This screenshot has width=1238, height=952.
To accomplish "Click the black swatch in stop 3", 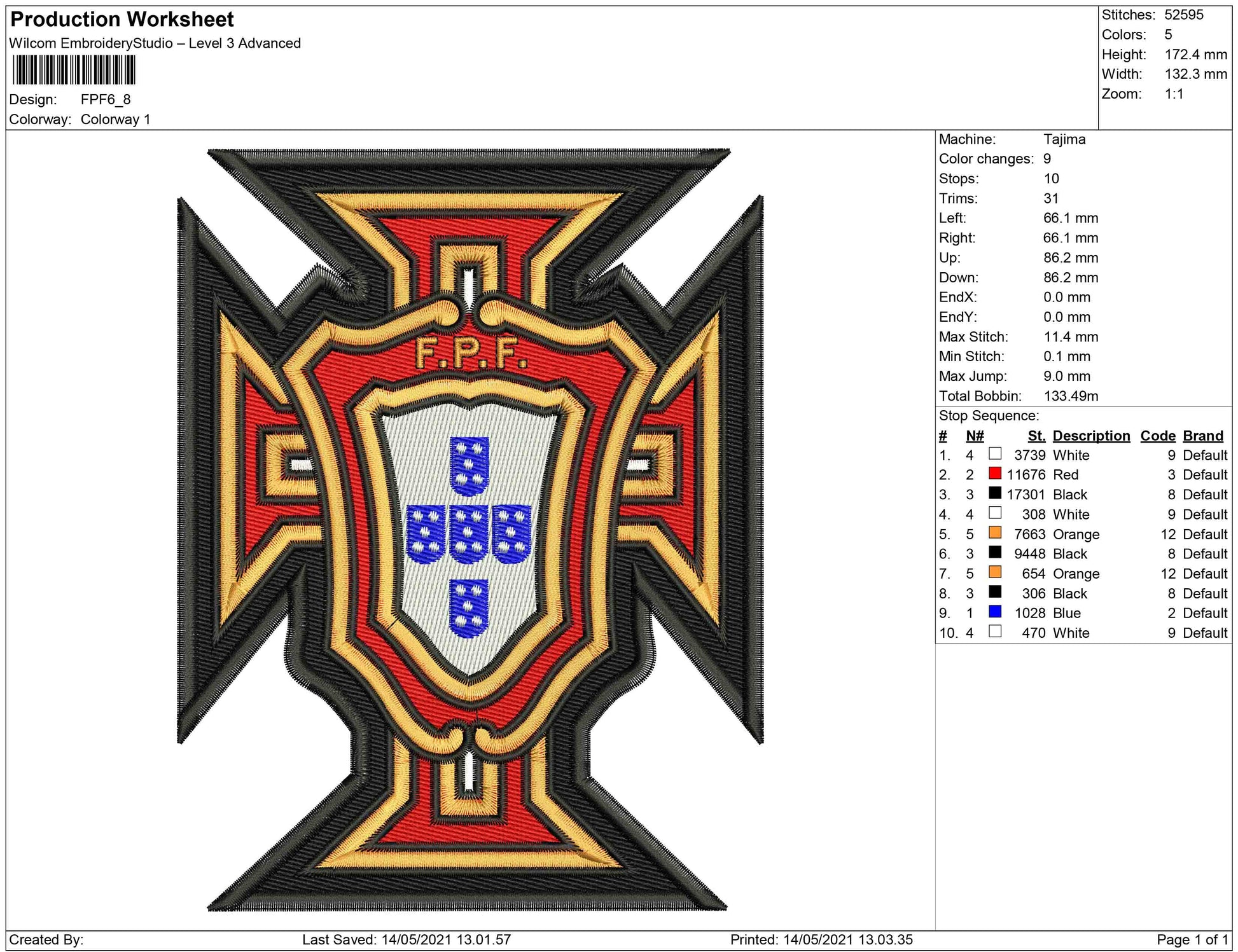I will [x=995, y=493].
